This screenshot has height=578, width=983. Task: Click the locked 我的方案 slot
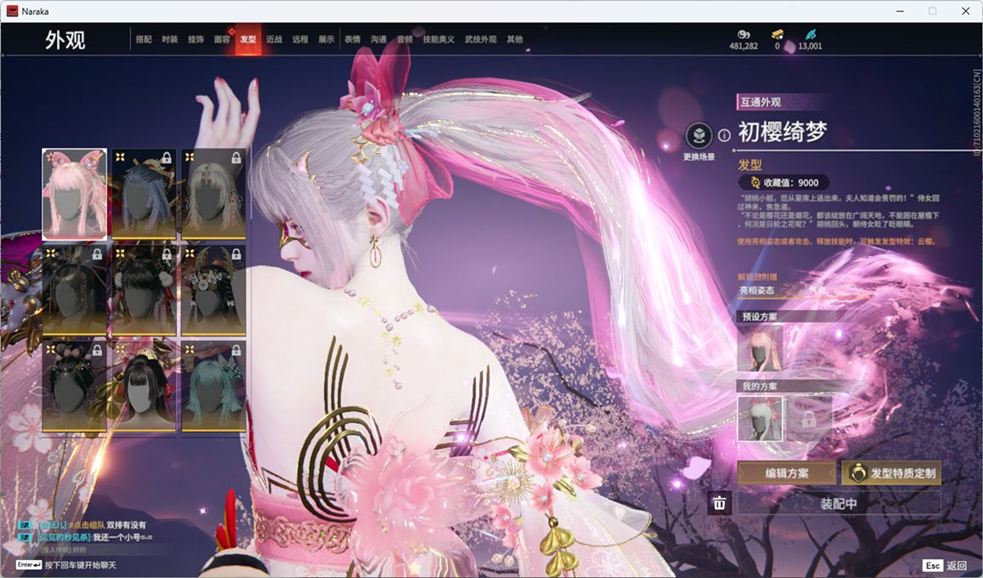click(x=809, y=419)
